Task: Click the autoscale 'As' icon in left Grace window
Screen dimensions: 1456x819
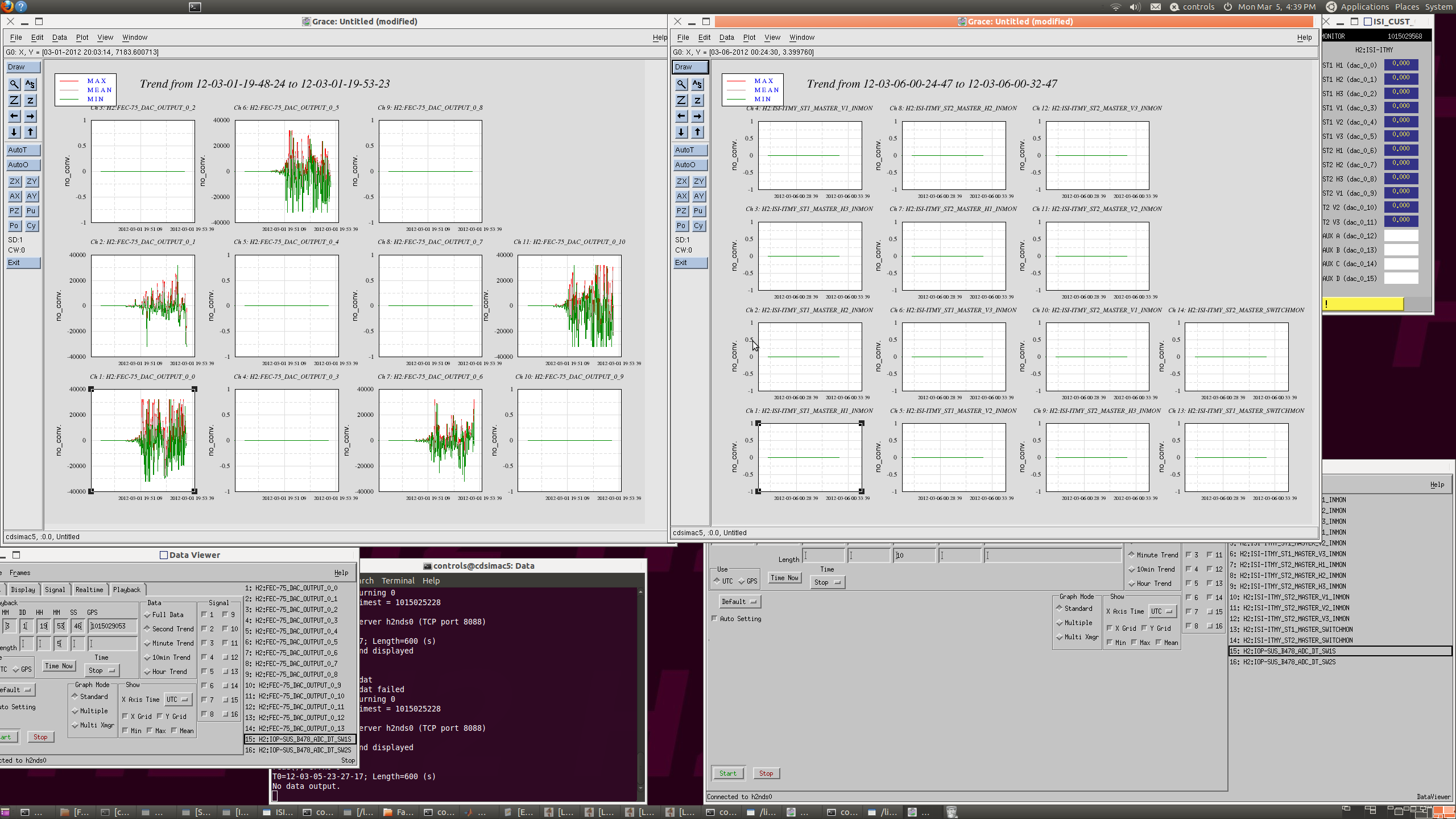Action: 30,84
